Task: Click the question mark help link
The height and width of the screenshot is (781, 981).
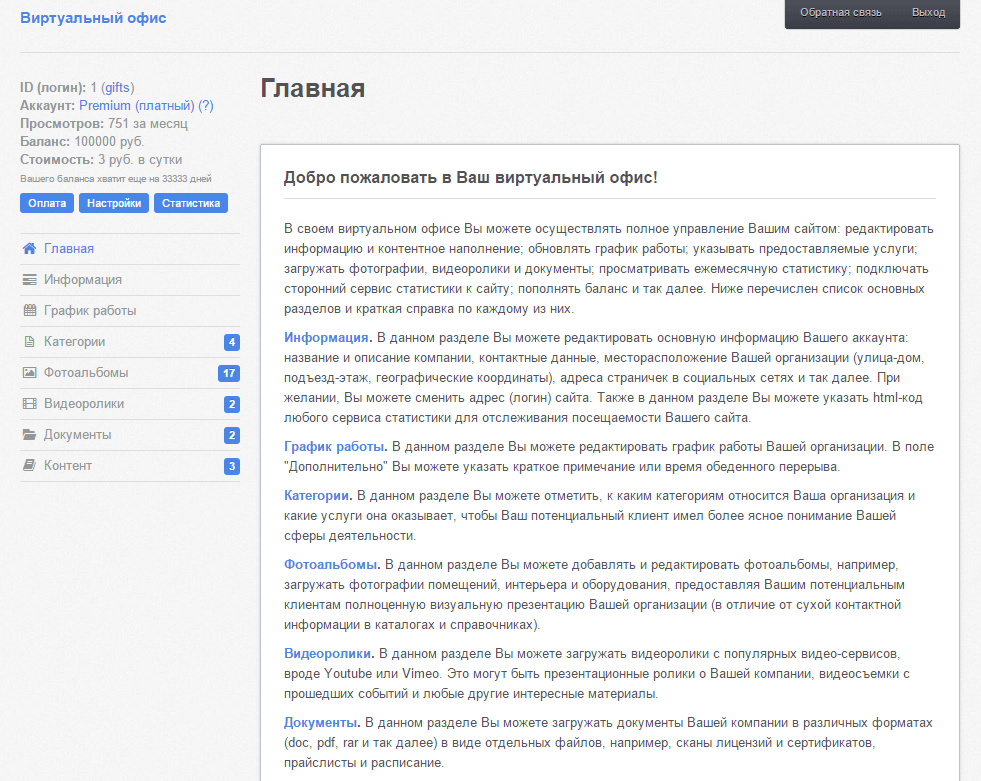Action: (x=206, y=106)
